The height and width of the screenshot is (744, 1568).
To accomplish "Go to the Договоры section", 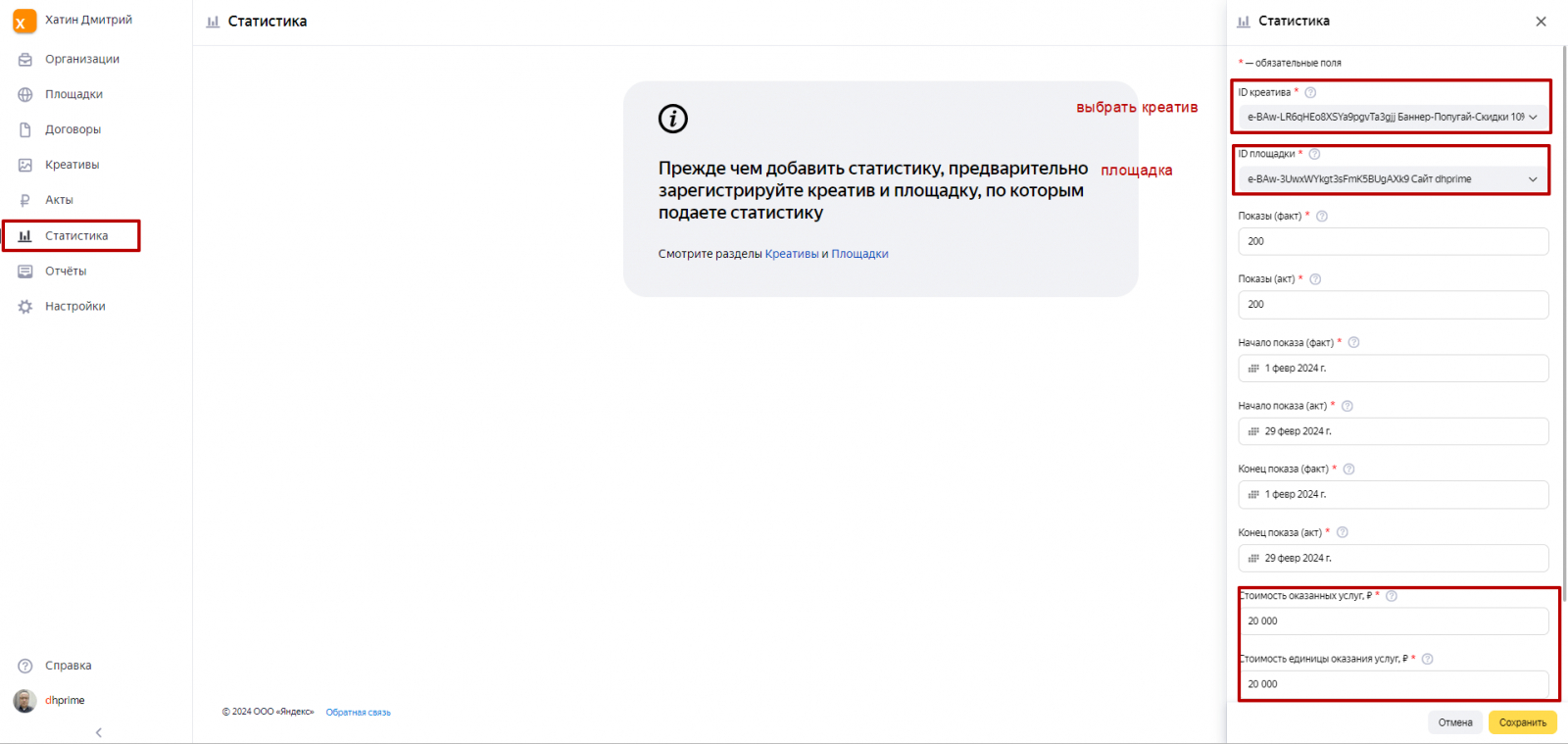I will (x=73, y=129).
